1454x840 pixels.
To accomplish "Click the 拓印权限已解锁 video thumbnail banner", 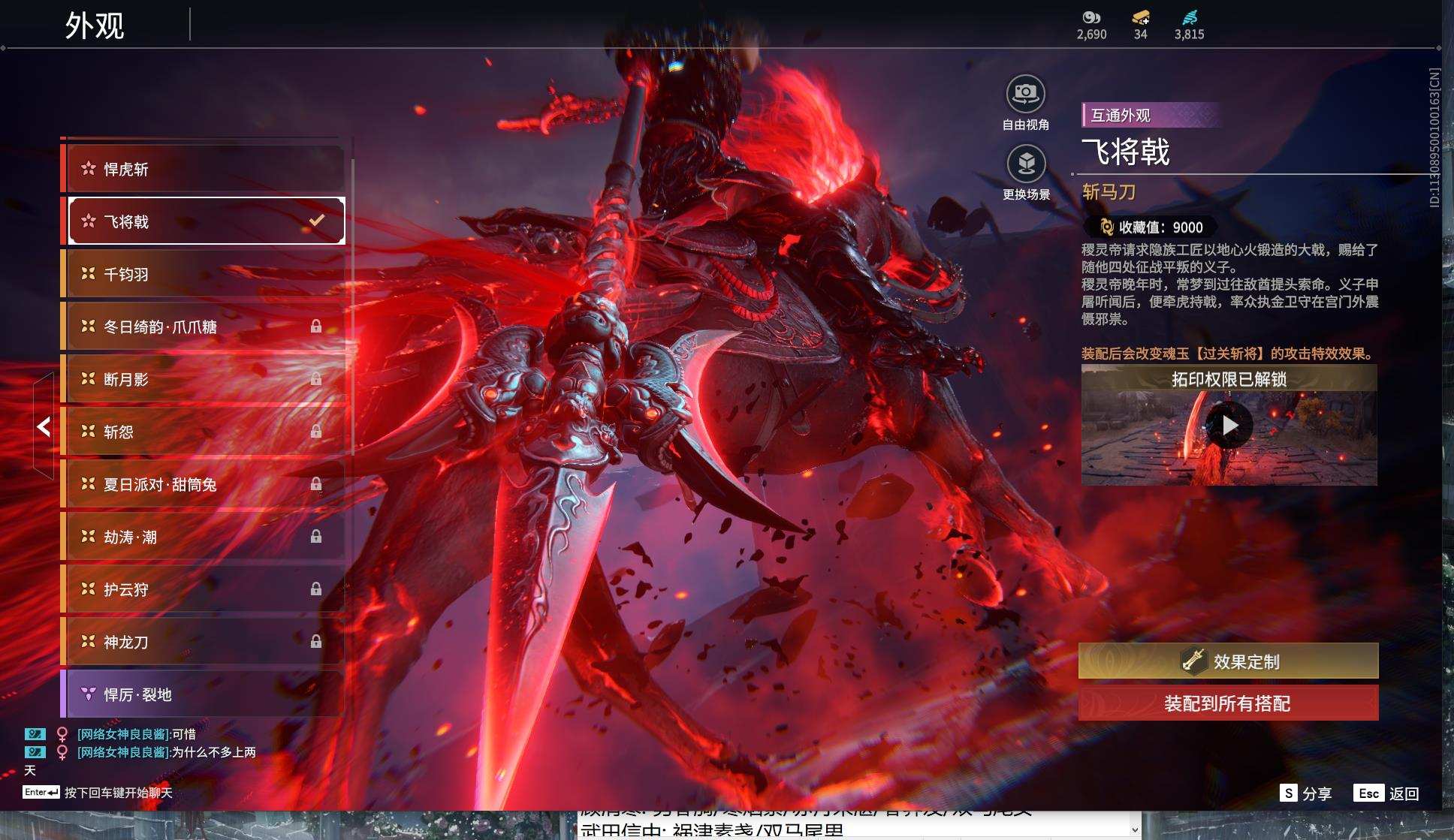I will click(1229, 378).
